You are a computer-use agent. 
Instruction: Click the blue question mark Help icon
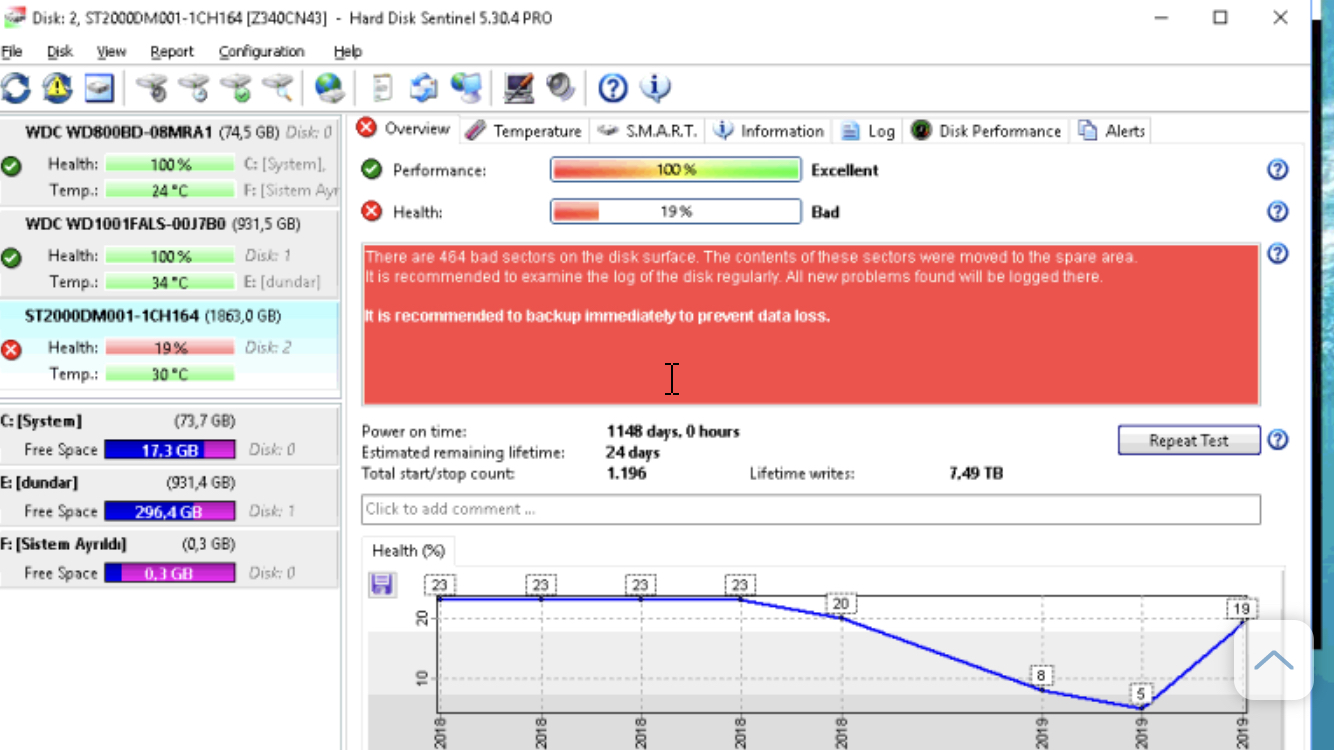click(x=612, y=89)
